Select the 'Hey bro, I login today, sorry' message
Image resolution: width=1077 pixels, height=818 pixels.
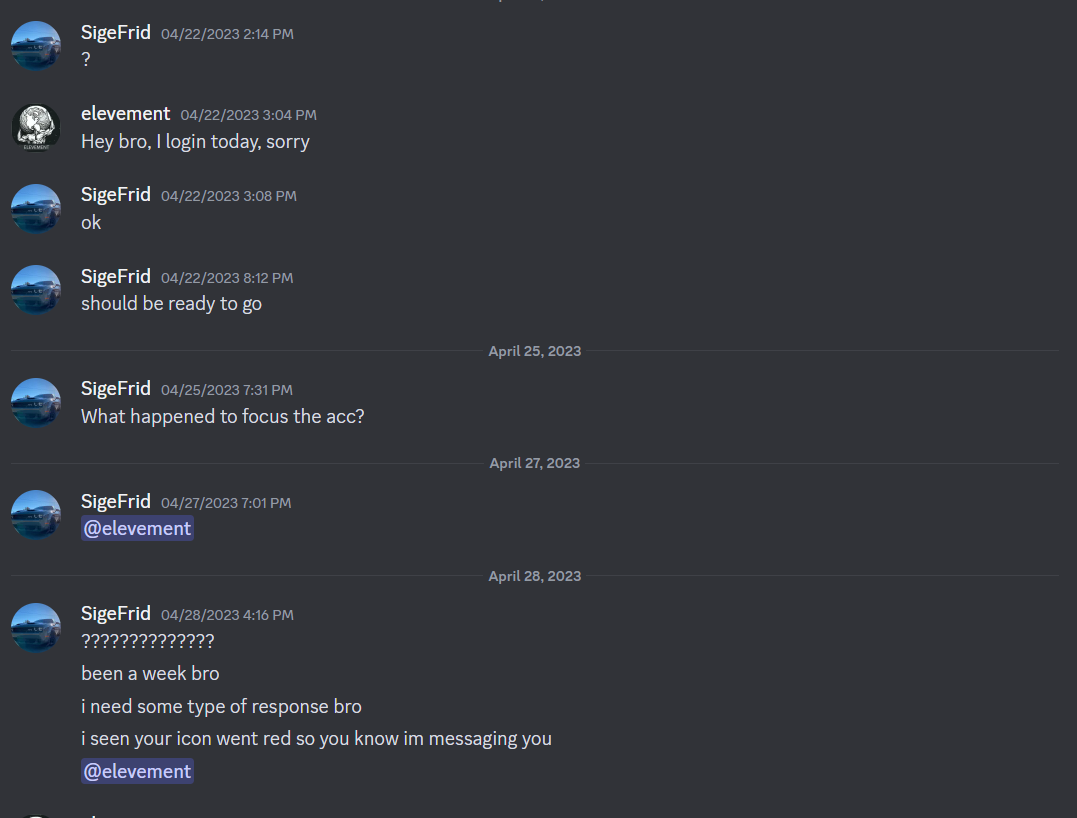(x=195, y=142)
